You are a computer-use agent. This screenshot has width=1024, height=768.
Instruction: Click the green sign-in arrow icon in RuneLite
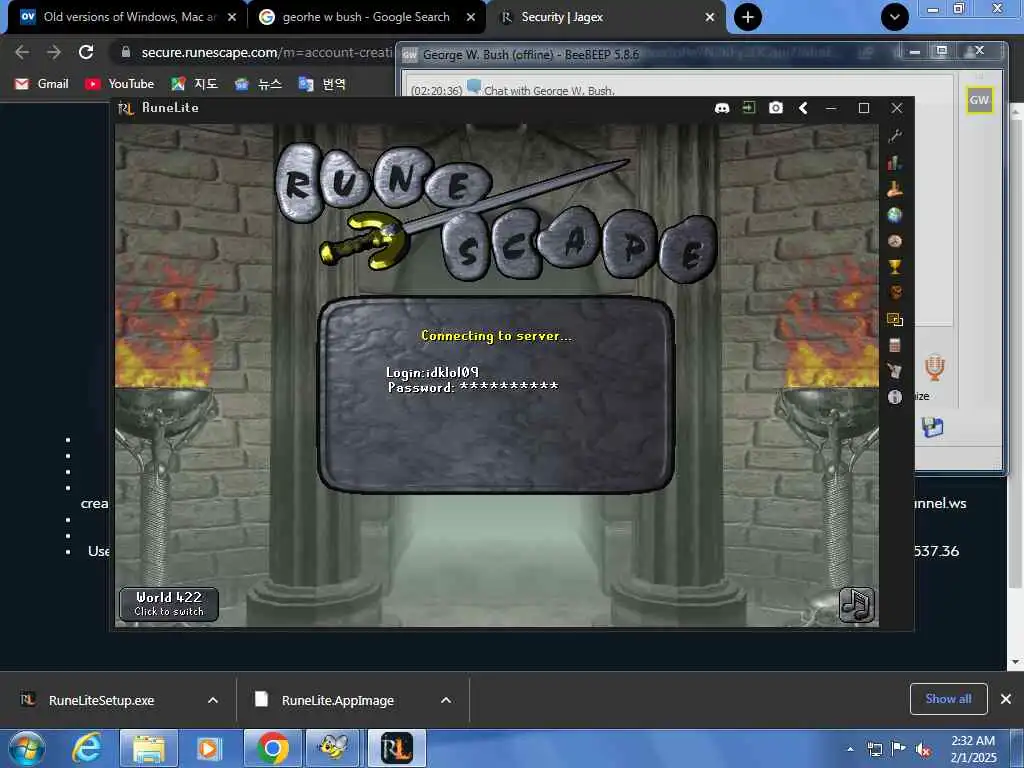(748, 108)
